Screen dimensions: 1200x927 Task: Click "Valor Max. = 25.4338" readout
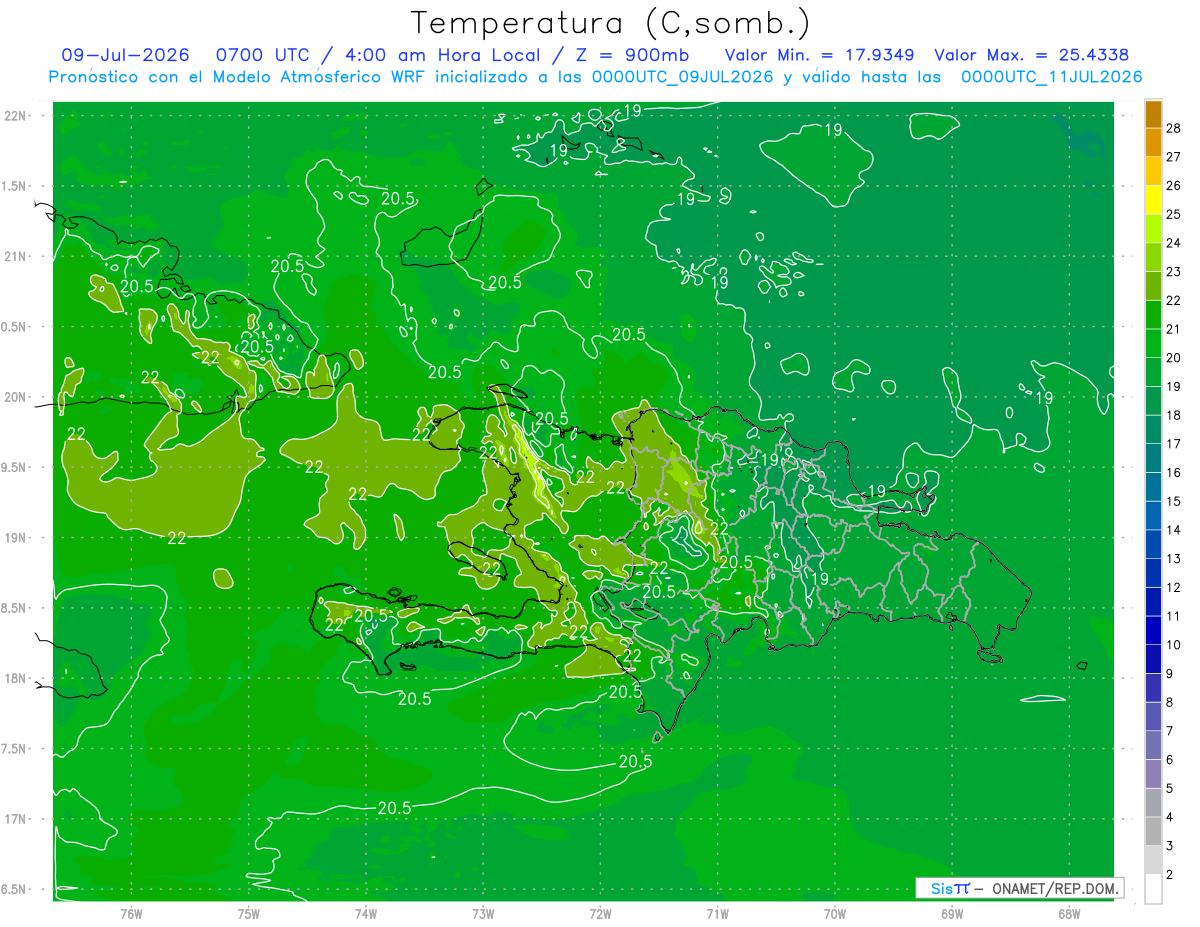click(1031, 55)
